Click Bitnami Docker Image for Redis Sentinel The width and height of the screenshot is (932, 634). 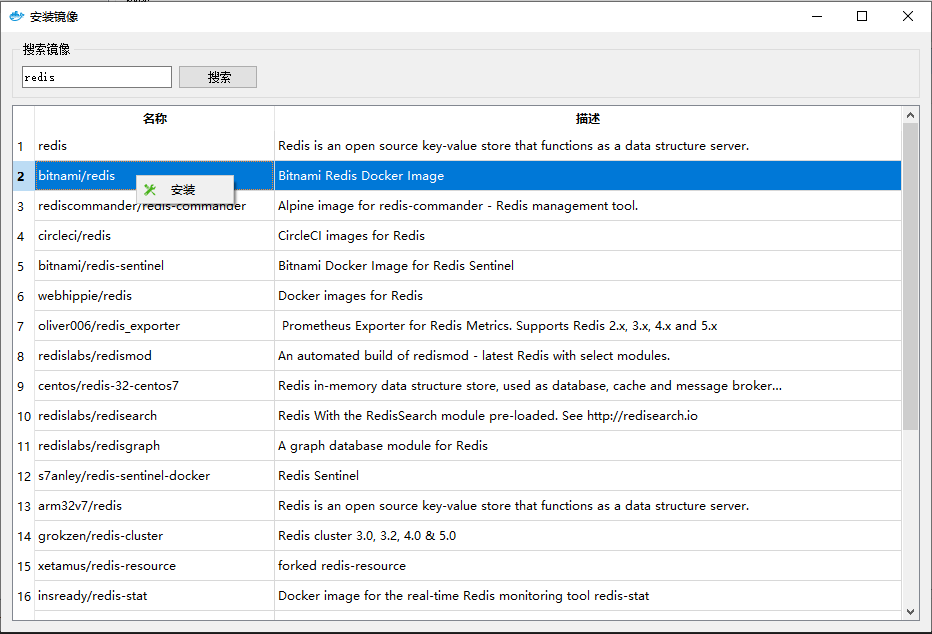coord(588,266)
